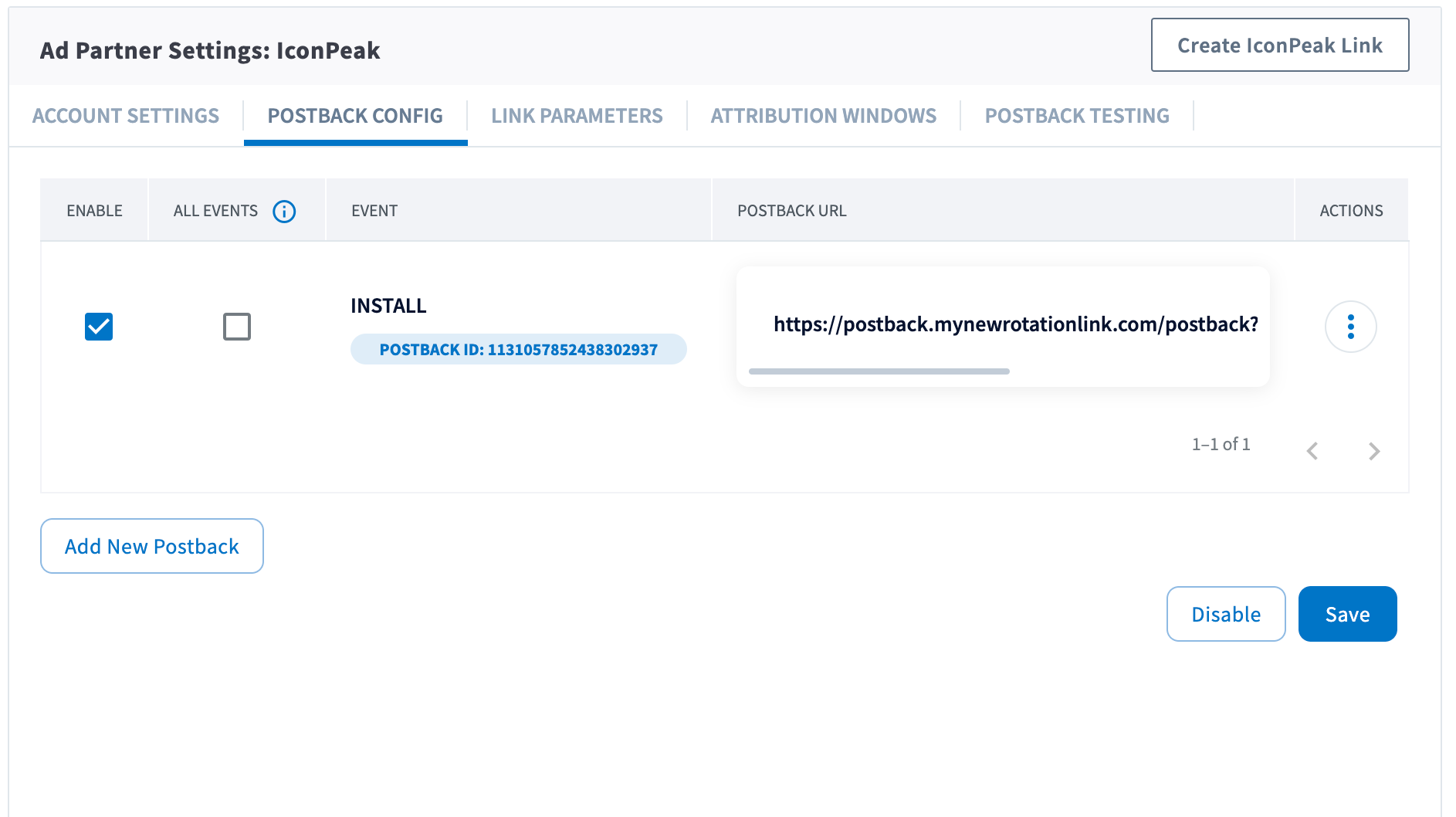Click the INSTALL event name
This screenshot has width=1456, height=817.
[x=388, y=306]
